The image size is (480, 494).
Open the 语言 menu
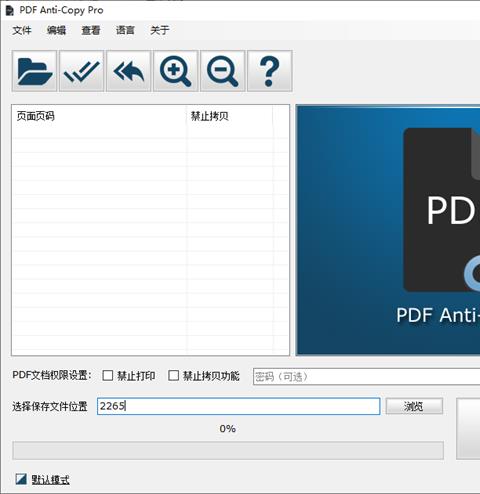(125, 30)
